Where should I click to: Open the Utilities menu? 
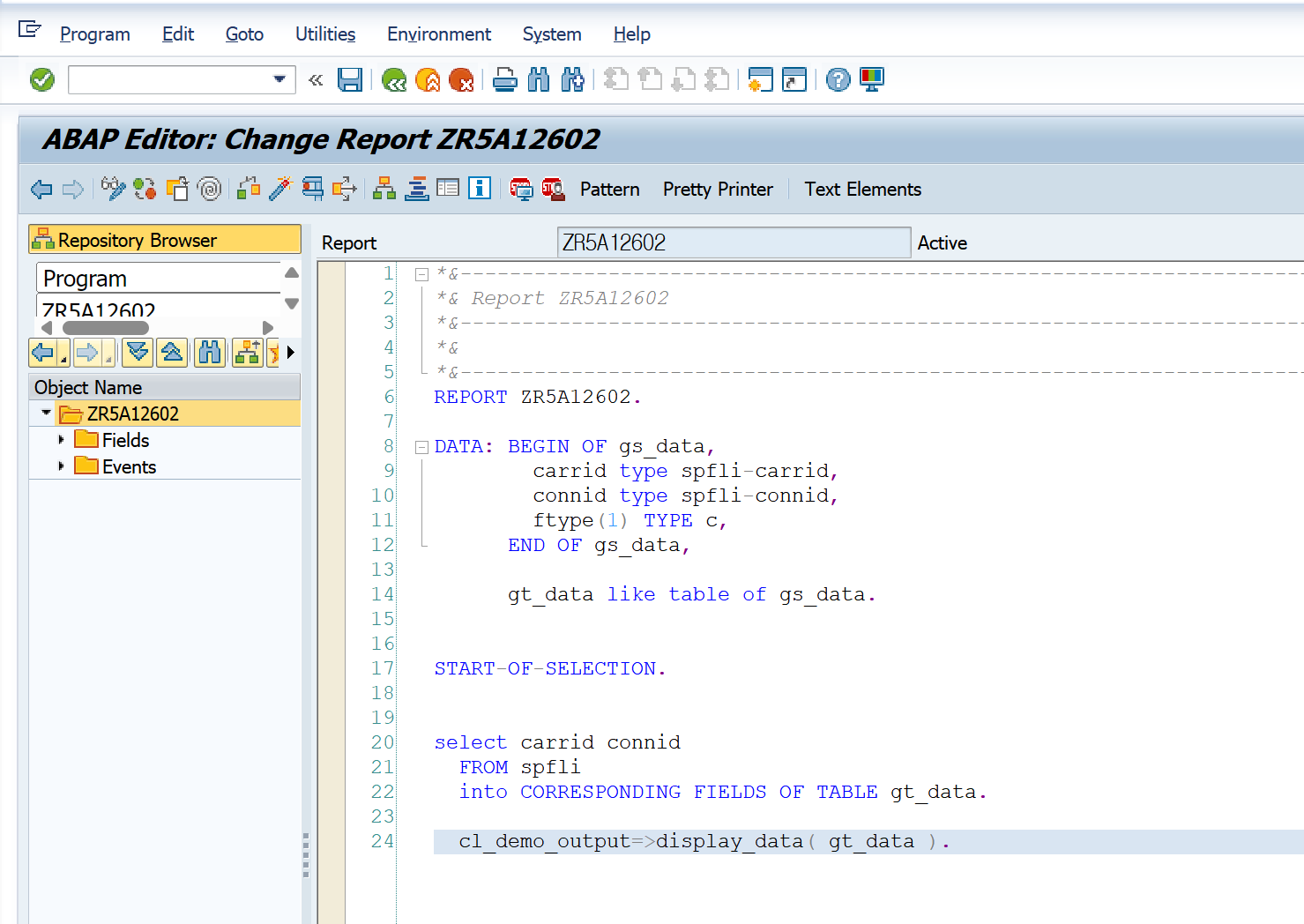(324, 34)
